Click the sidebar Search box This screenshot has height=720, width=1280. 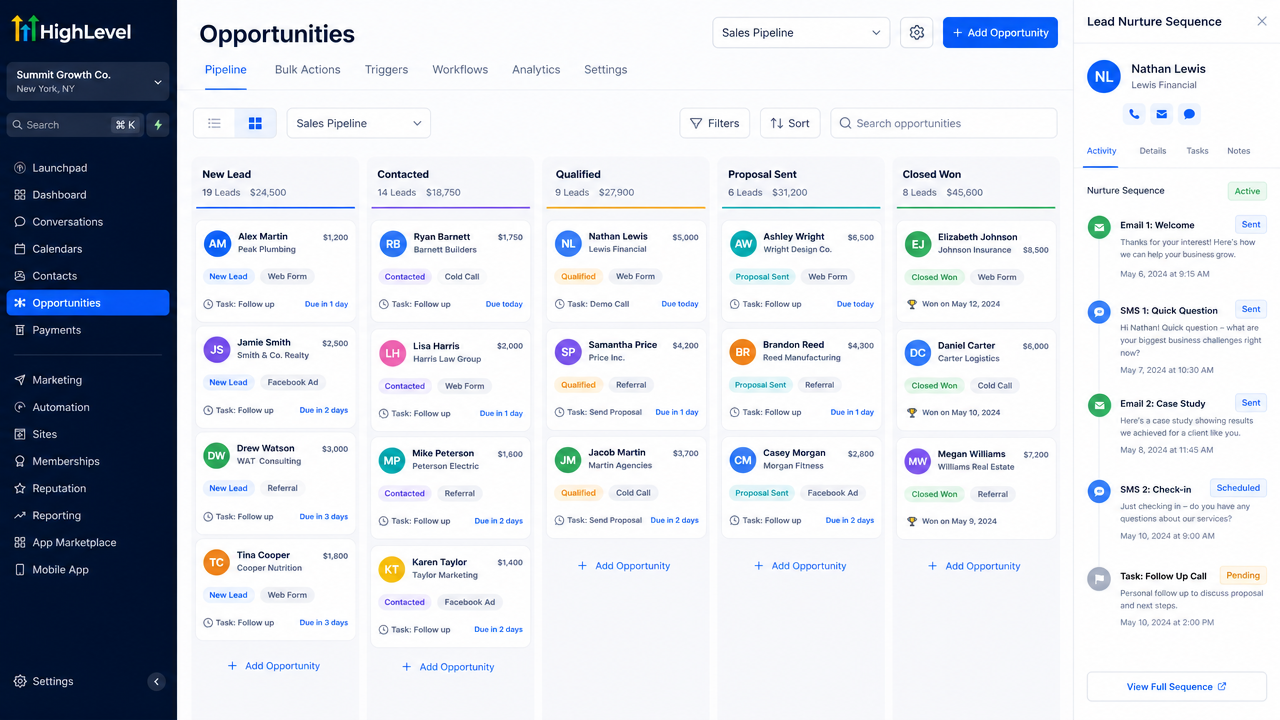75,125
